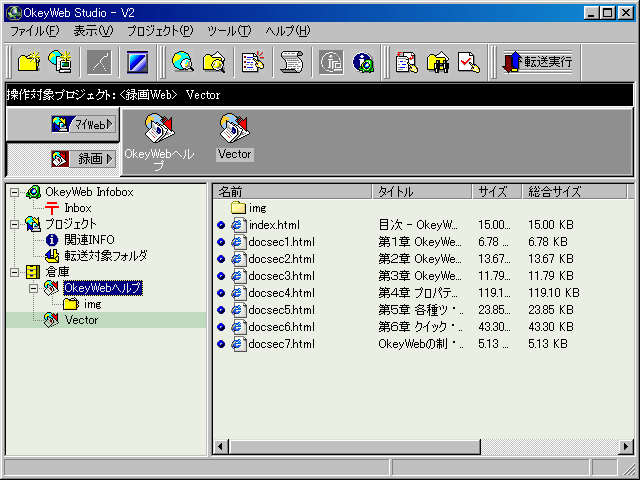Click the red-checkmark document icon
640x480 pixels.
pos(469,62)
